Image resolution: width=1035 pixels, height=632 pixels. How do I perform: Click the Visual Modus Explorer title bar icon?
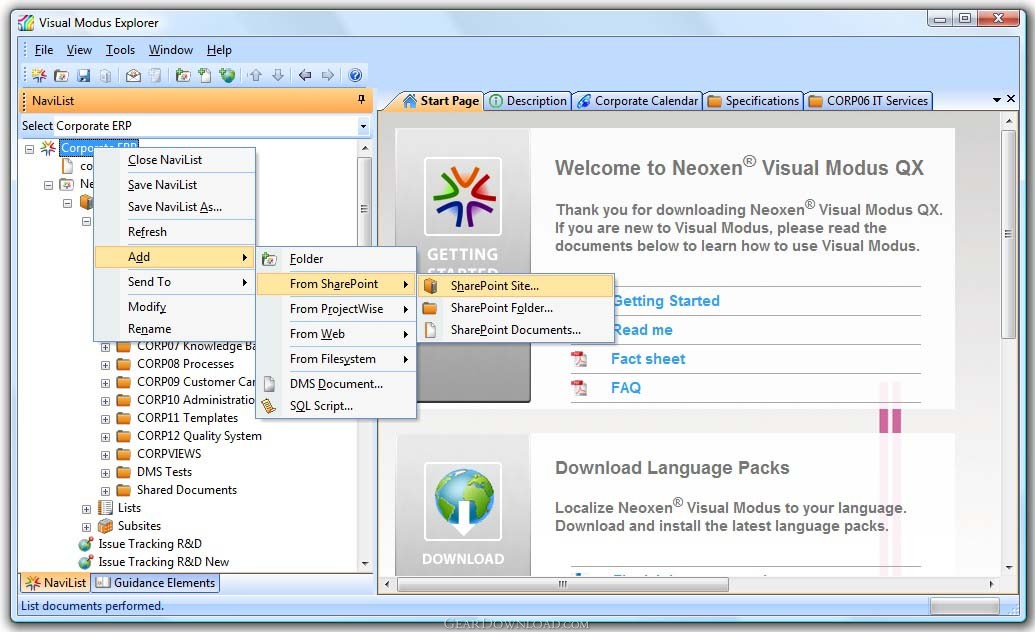coord(26,22)
